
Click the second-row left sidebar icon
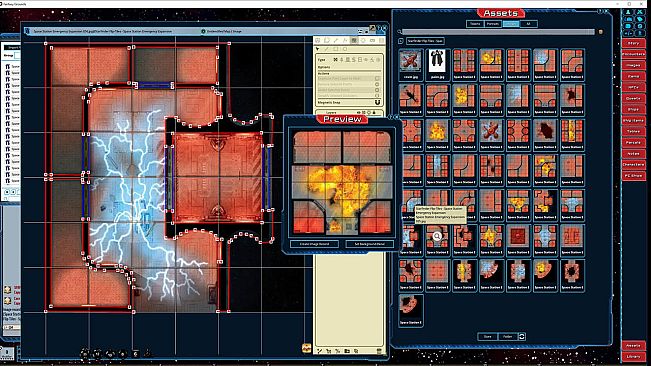coord(628,19)
